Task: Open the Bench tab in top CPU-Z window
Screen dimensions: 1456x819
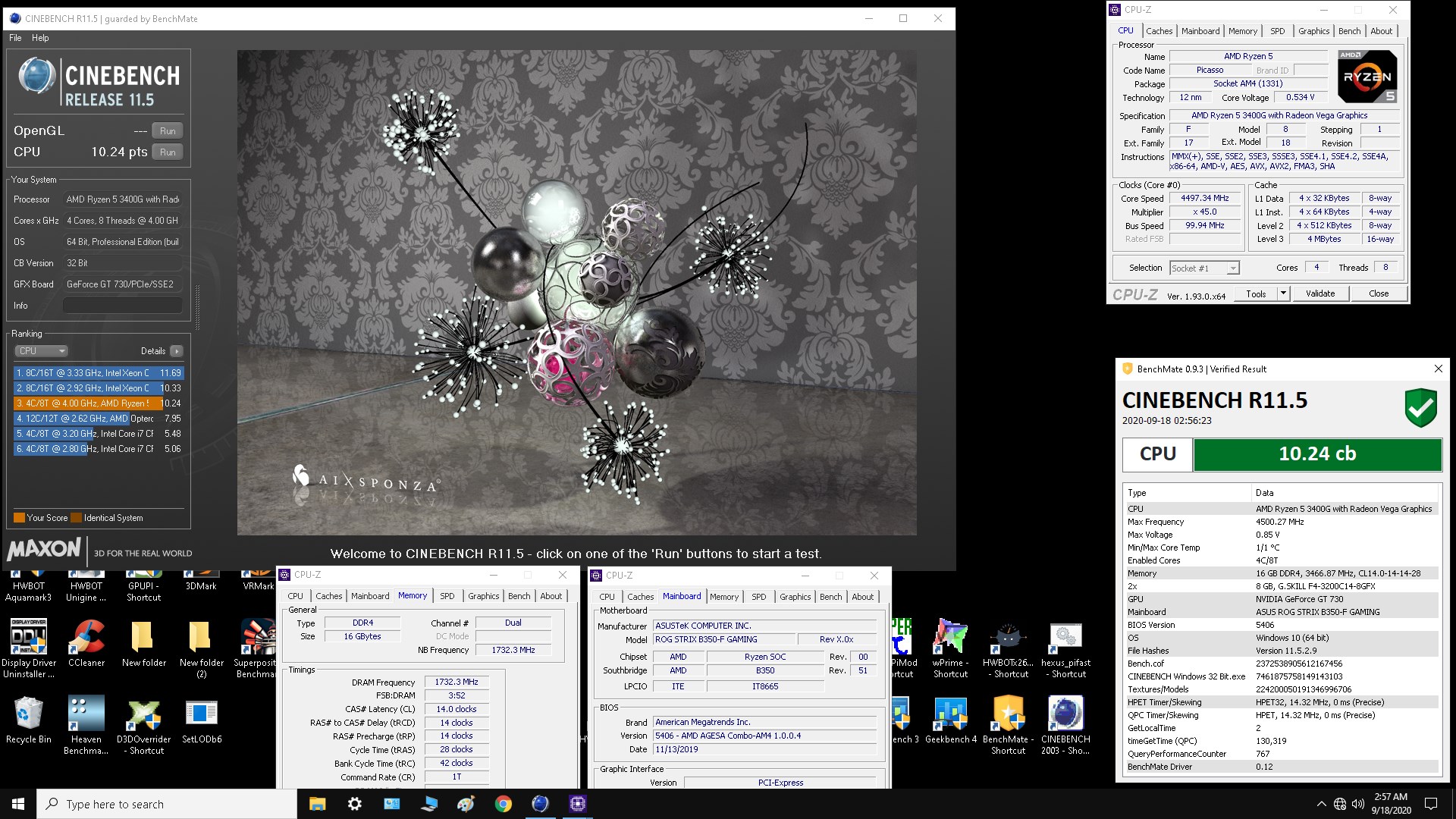Action: coord(1349,31)
